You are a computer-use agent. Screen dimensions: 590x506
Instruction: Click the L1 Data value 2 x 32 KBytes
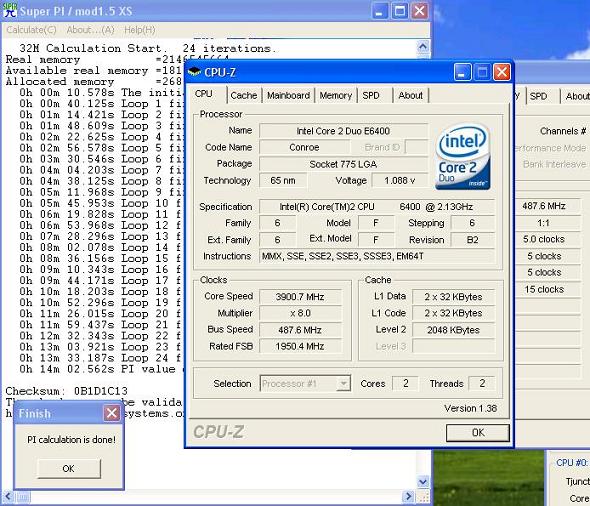click(x=453, y=297)
